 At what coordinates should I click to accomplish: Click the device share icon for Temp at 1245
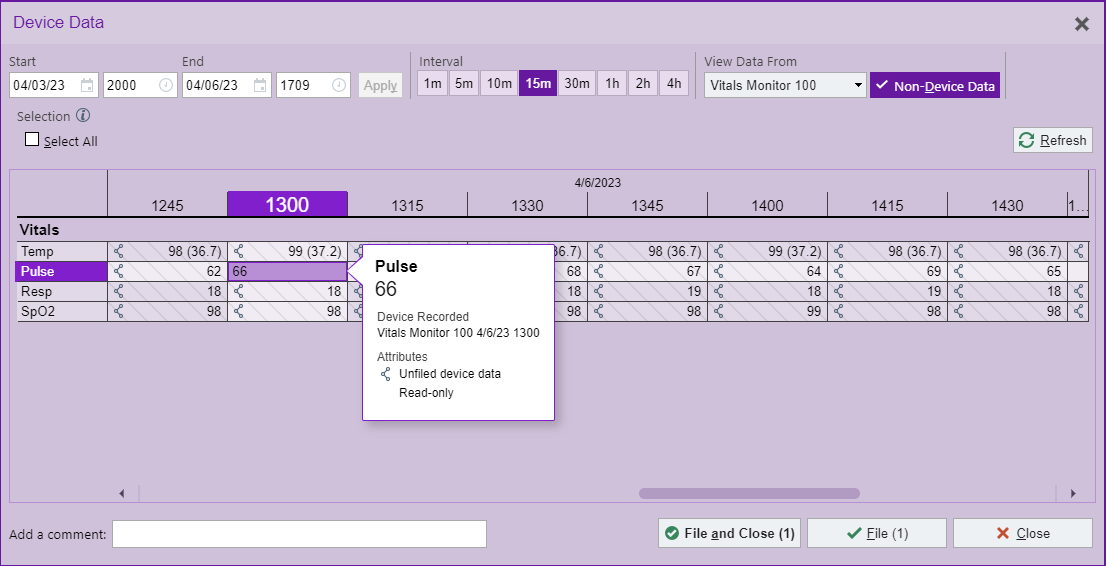tap(120, 252)
